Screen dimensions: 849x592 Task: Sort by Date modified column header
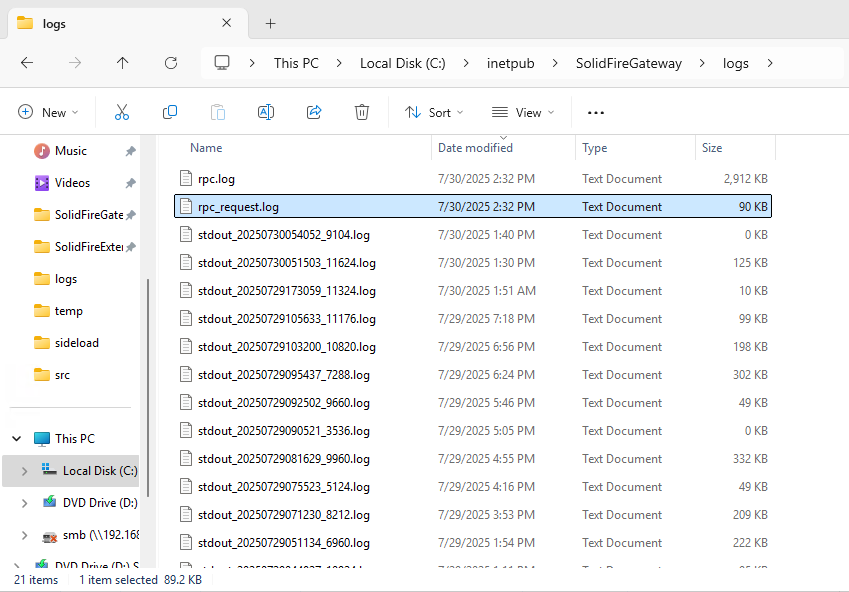pos(475,147)
